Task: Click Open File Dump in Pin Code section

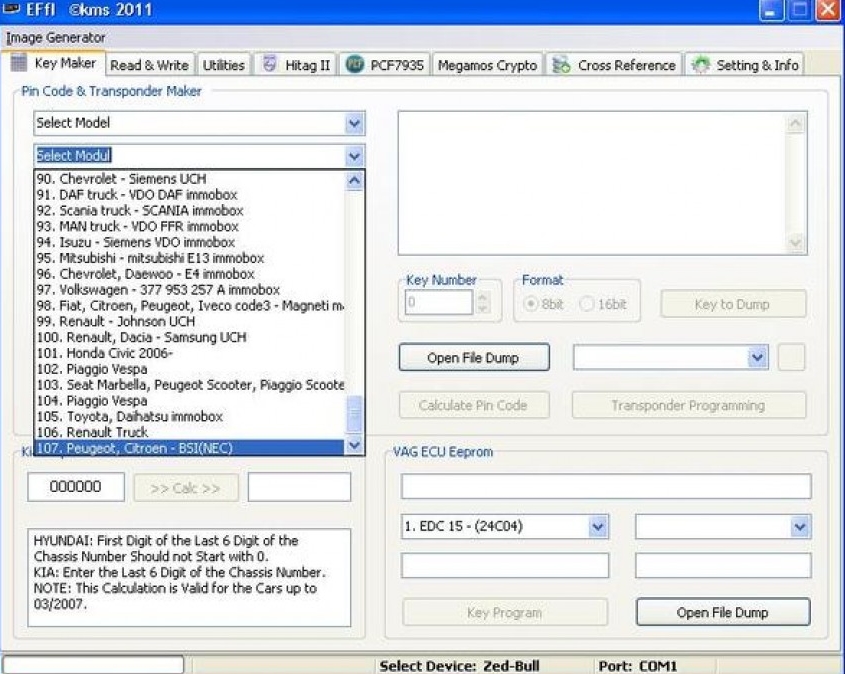Action: [474, 357]
